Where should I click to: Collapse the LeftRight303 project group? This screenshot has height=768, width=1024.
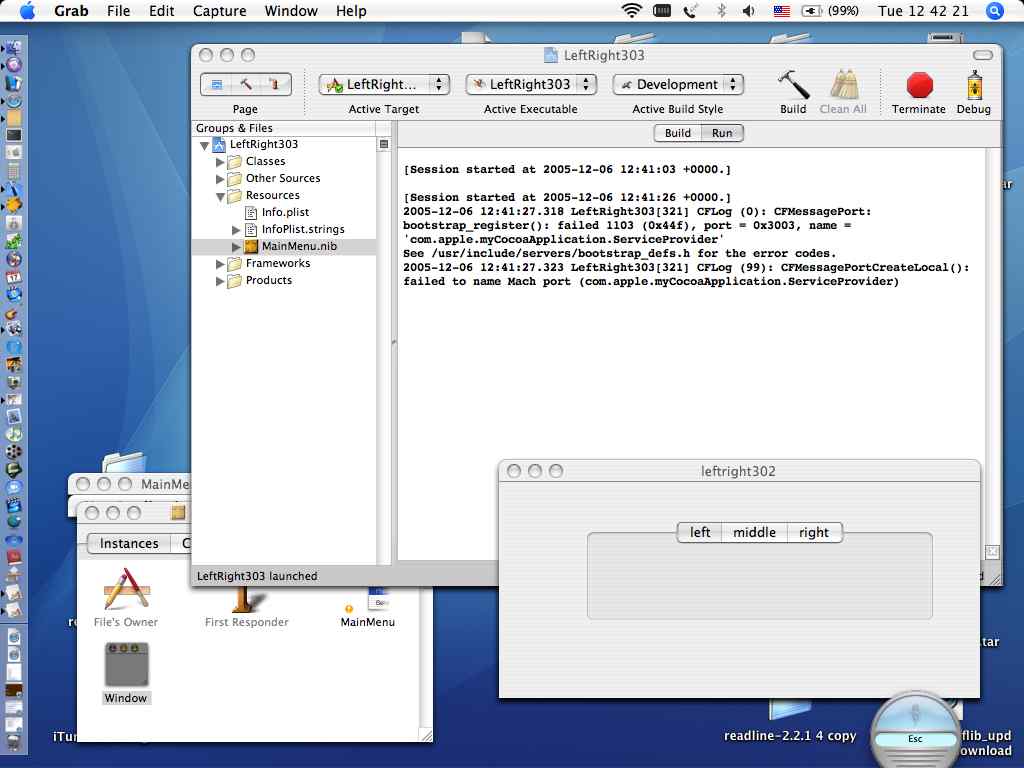[x=204, y=145]
